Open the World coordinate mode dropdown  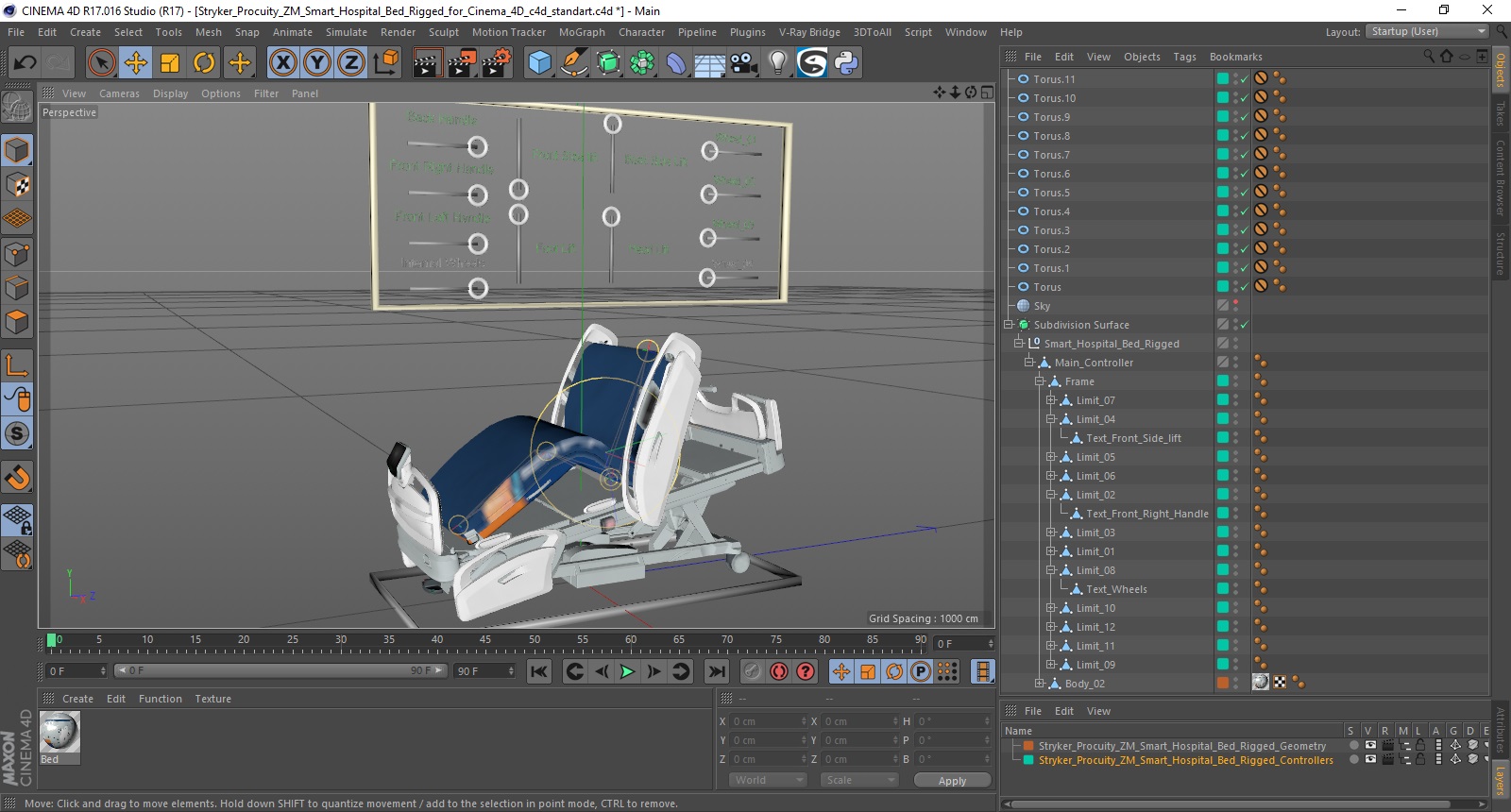[x=767, y=780]
